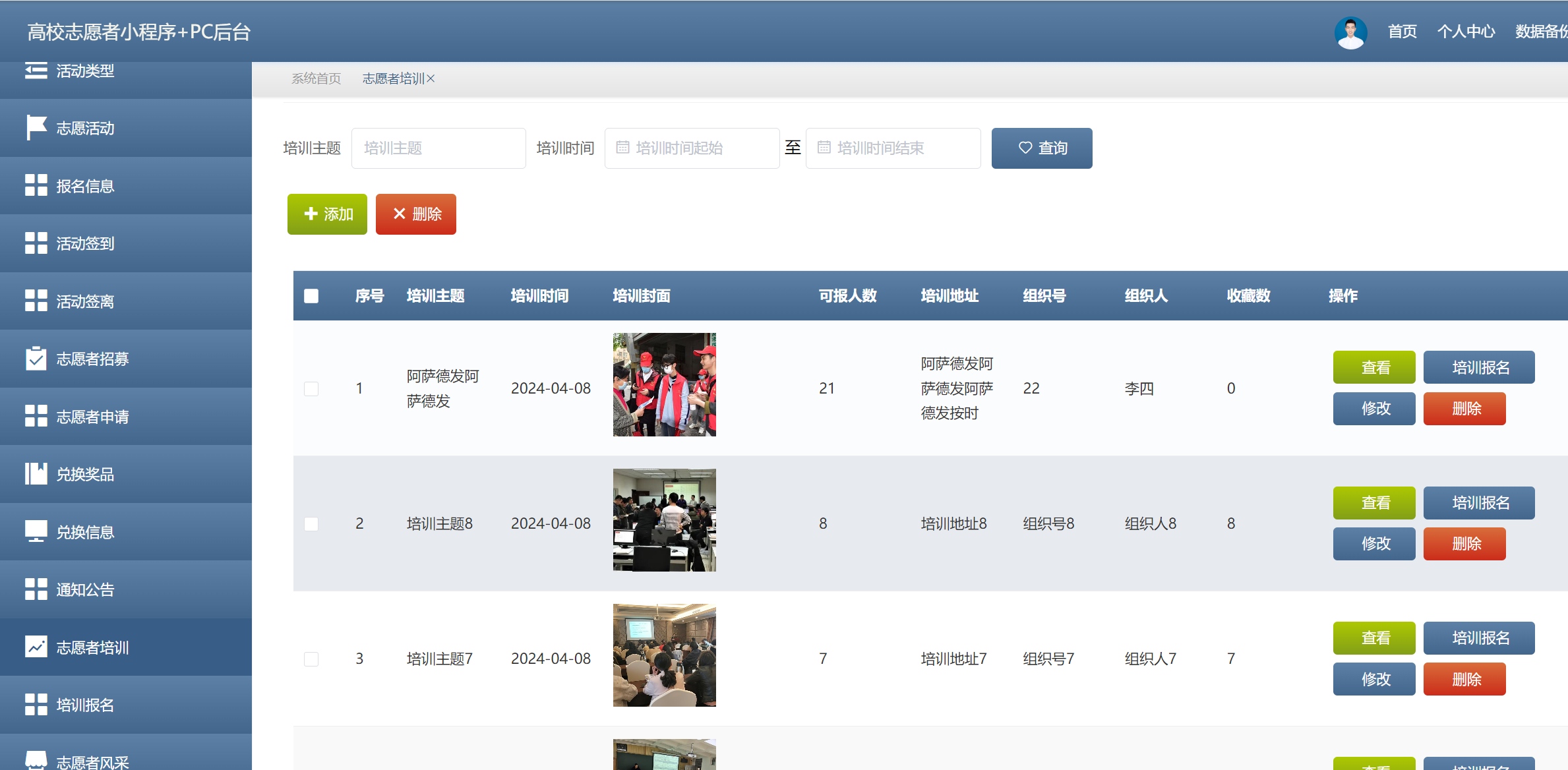Check the checkbox for 培训主题8 row
Viewport: 1568px width, 770px height.
point(311,523)
